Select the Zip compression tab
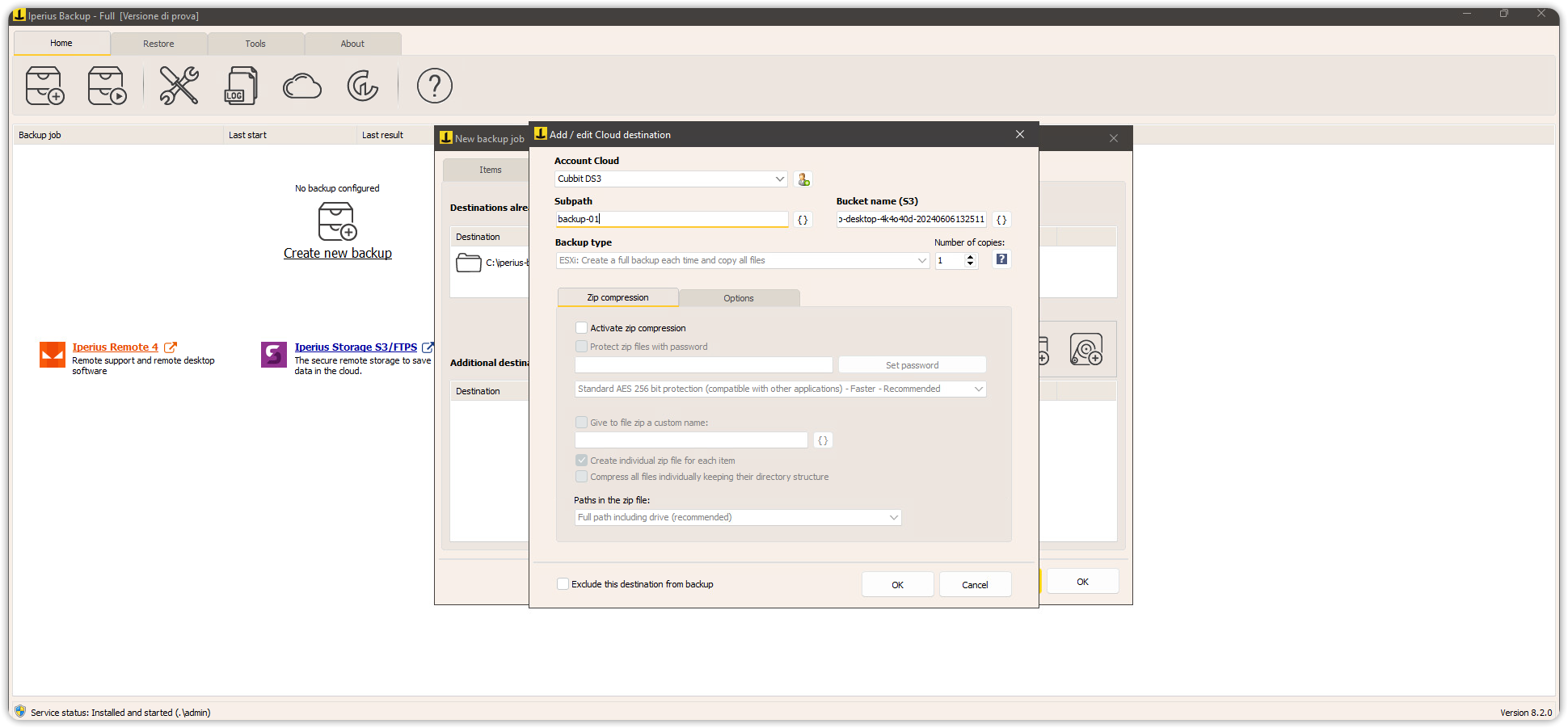 tap(618, 298)
